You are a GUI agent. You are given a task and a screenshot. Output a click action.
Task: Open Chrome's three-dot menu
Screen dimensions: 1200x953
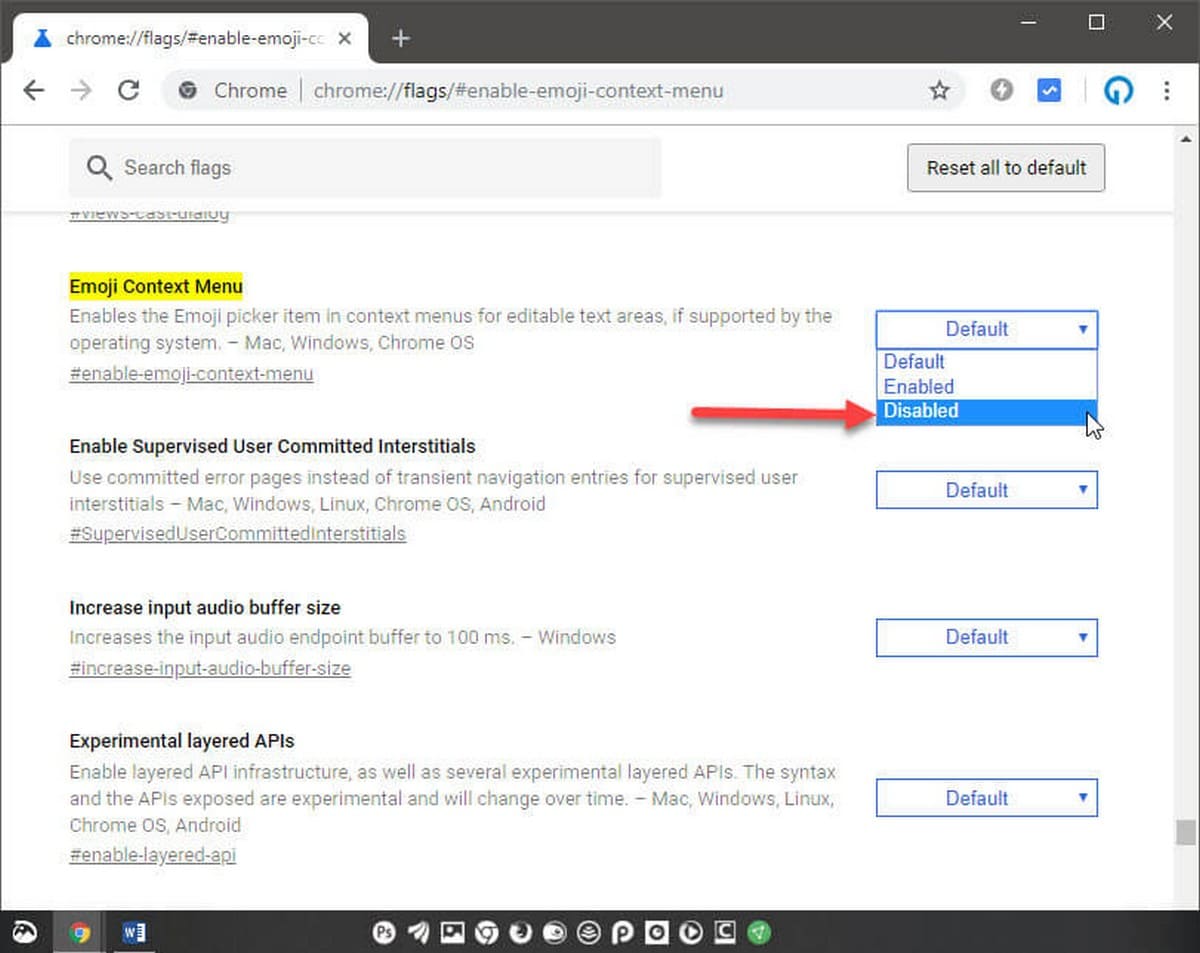[1166, 91]
